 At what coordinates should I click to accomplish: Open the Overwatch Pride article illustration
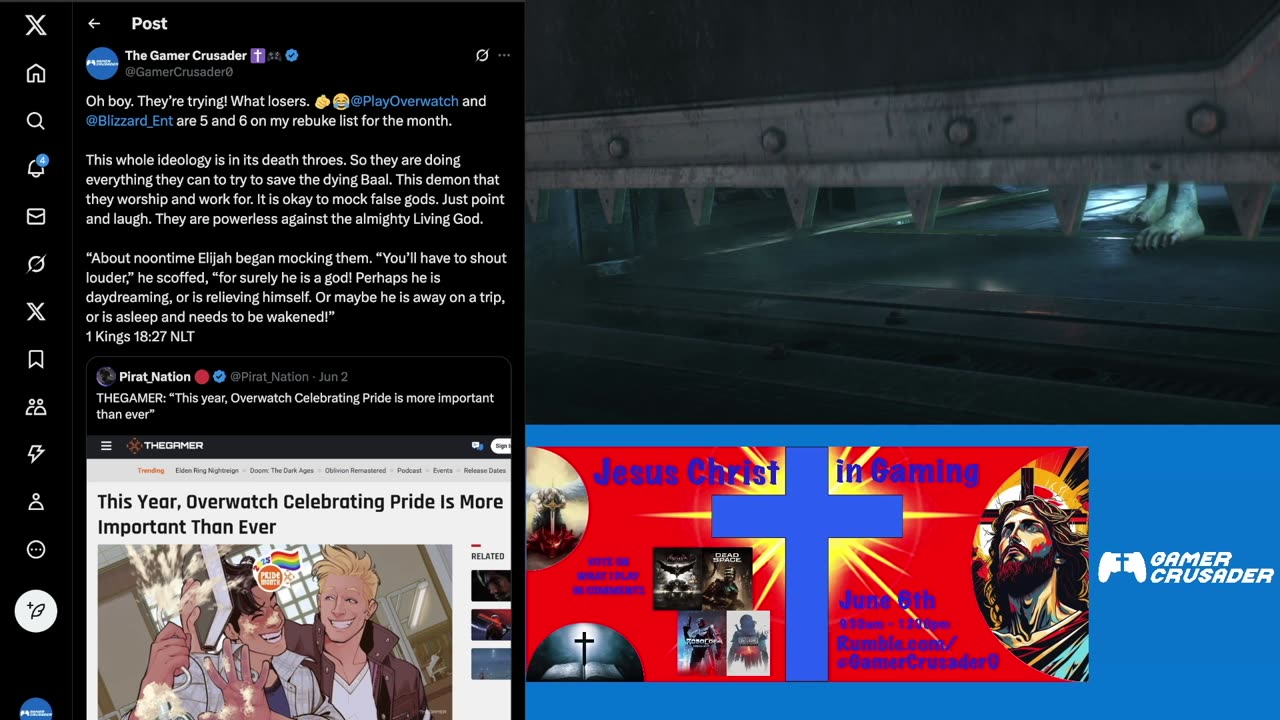[x=275, y=631]
